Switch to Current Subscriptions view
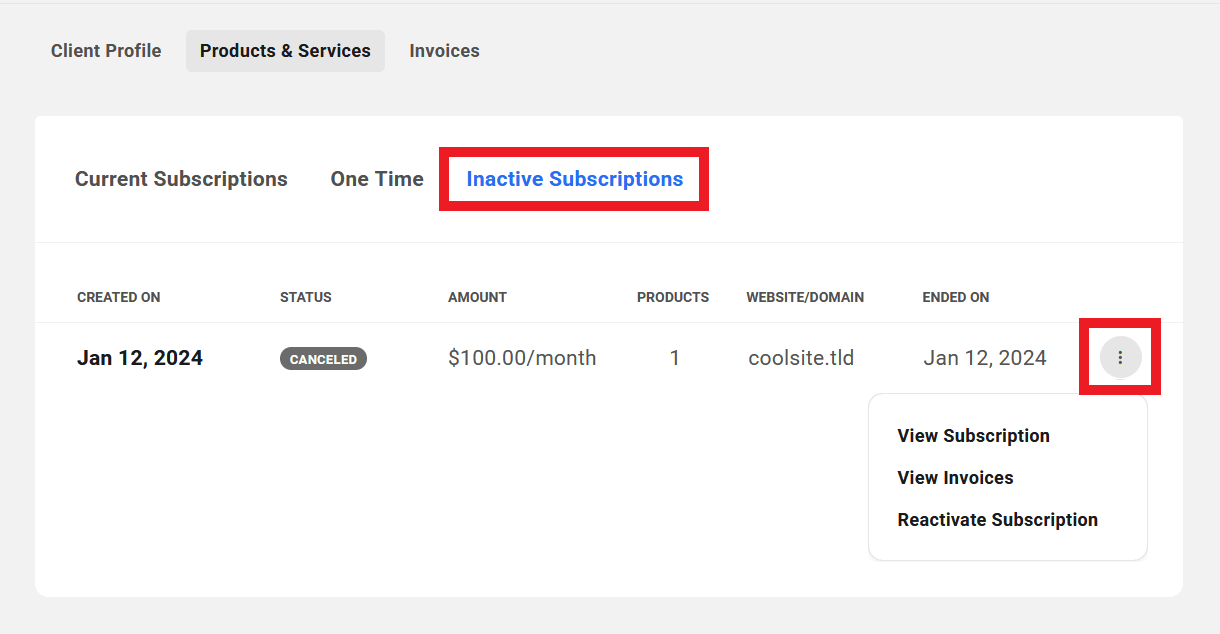 [181, 178]
